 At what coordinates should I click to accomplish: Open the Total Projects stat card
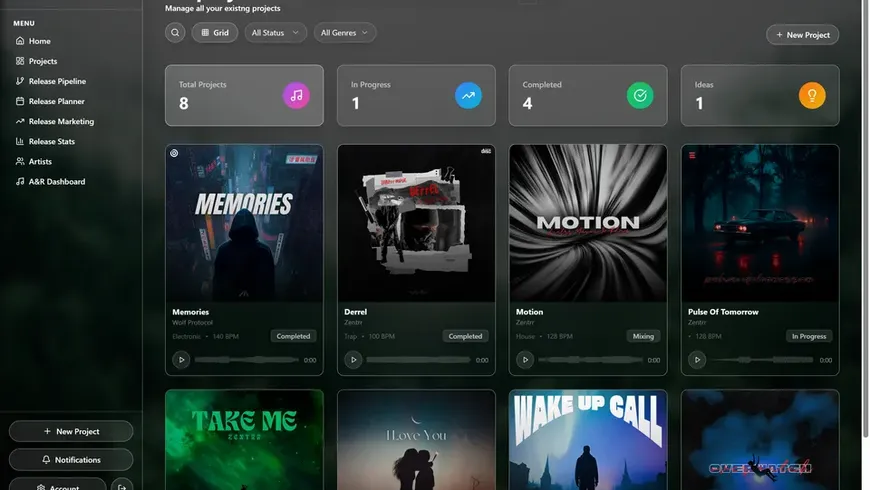coord(244,95)
